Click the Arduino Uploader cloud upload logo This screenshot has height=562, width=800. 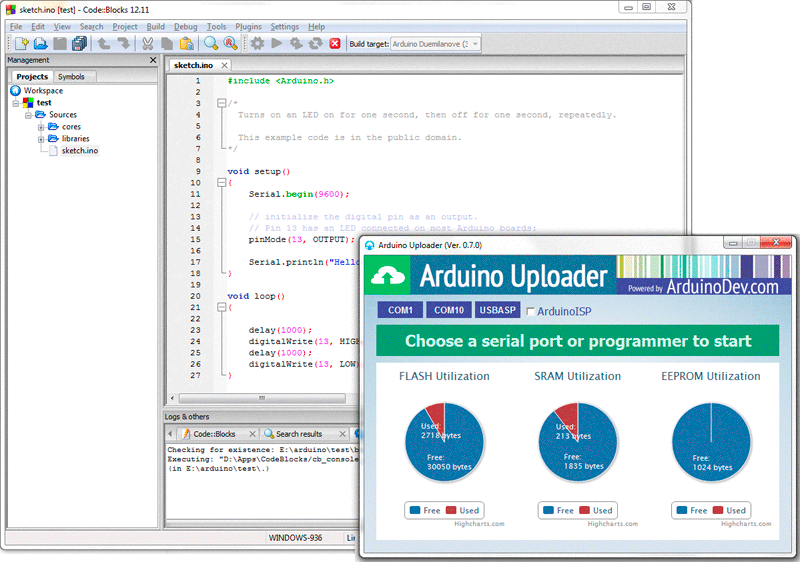click(x=387, y=276)
